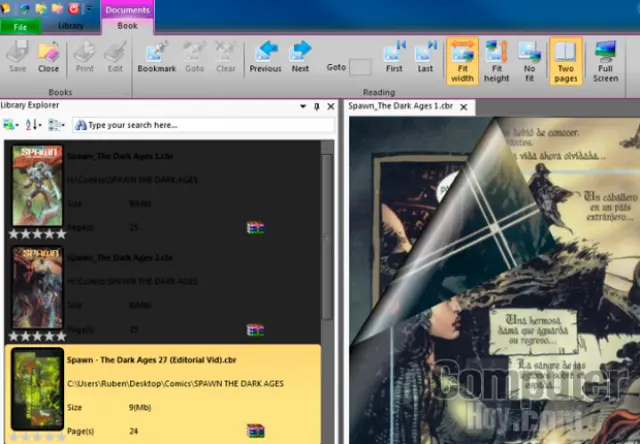640x444 pixels.
Task: Enter Full Screen reading mode
Action: [605, 60]
